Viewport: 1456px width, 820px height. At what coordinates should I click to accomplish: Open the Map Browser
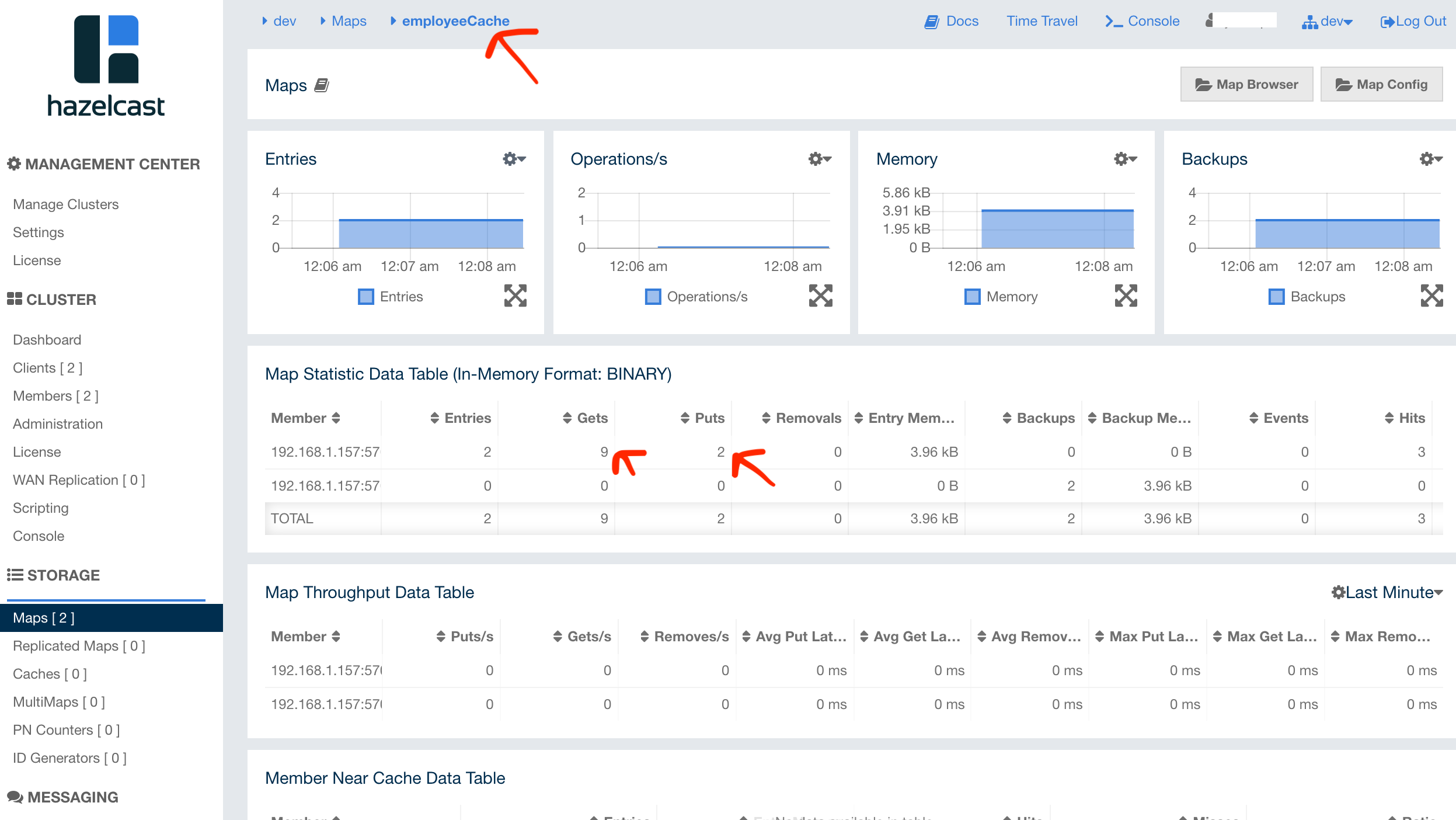1246,84
